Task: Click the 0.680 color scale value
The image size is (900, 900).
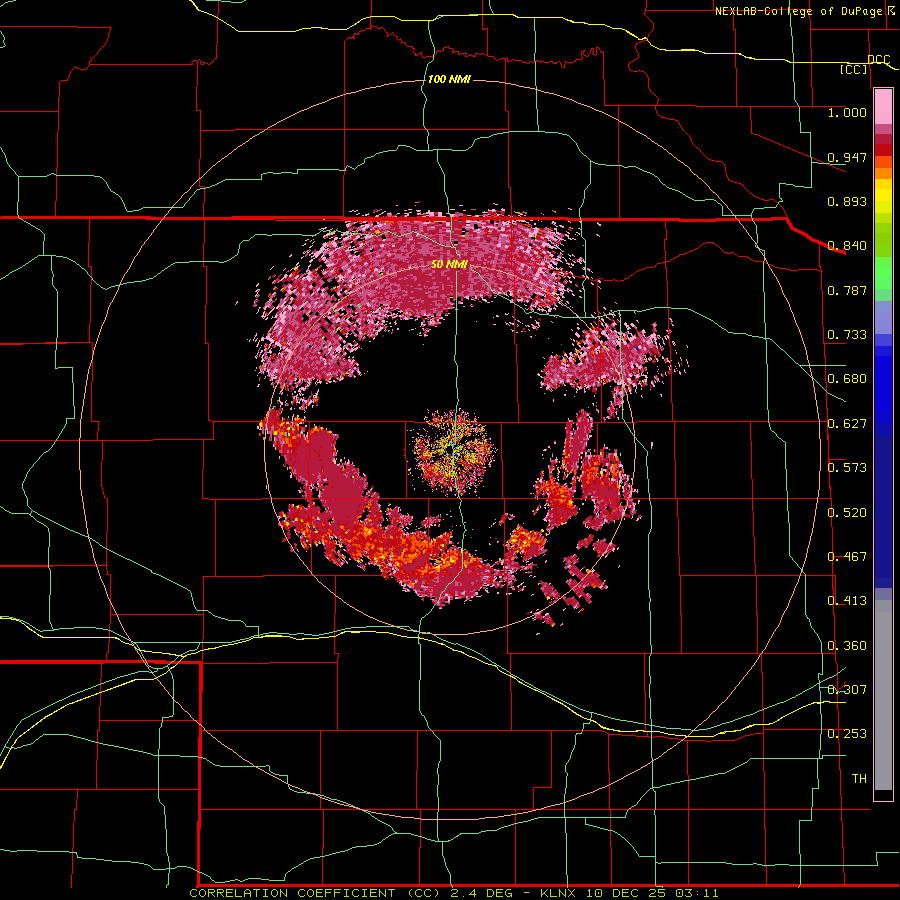Action: pyautogui.click(x=847, y=379)
